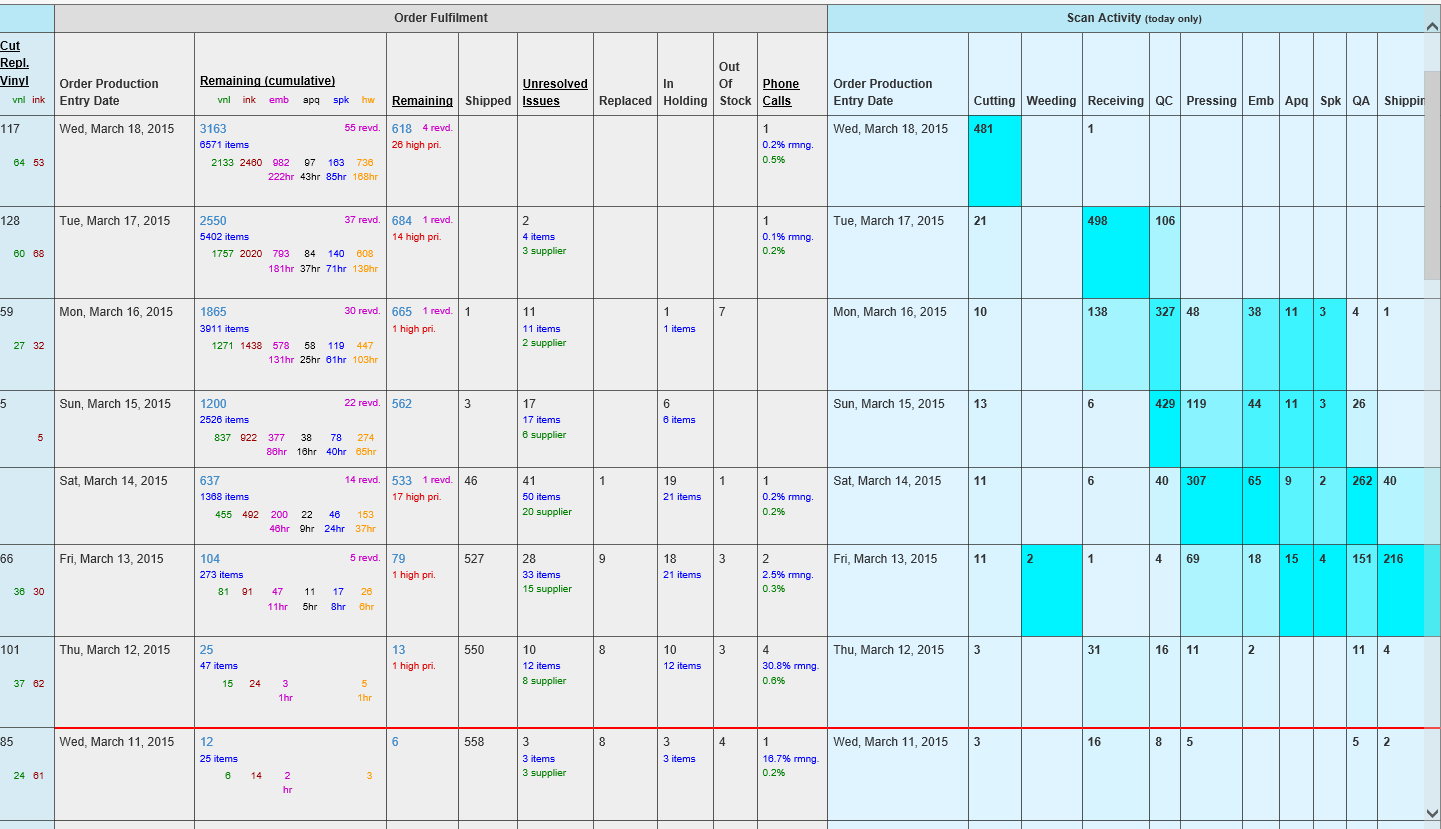Image resolution: width=1441 pixels, height=829 pixels.
Task: Click the Pressing cell showing 307
Action: point(1211,505)
